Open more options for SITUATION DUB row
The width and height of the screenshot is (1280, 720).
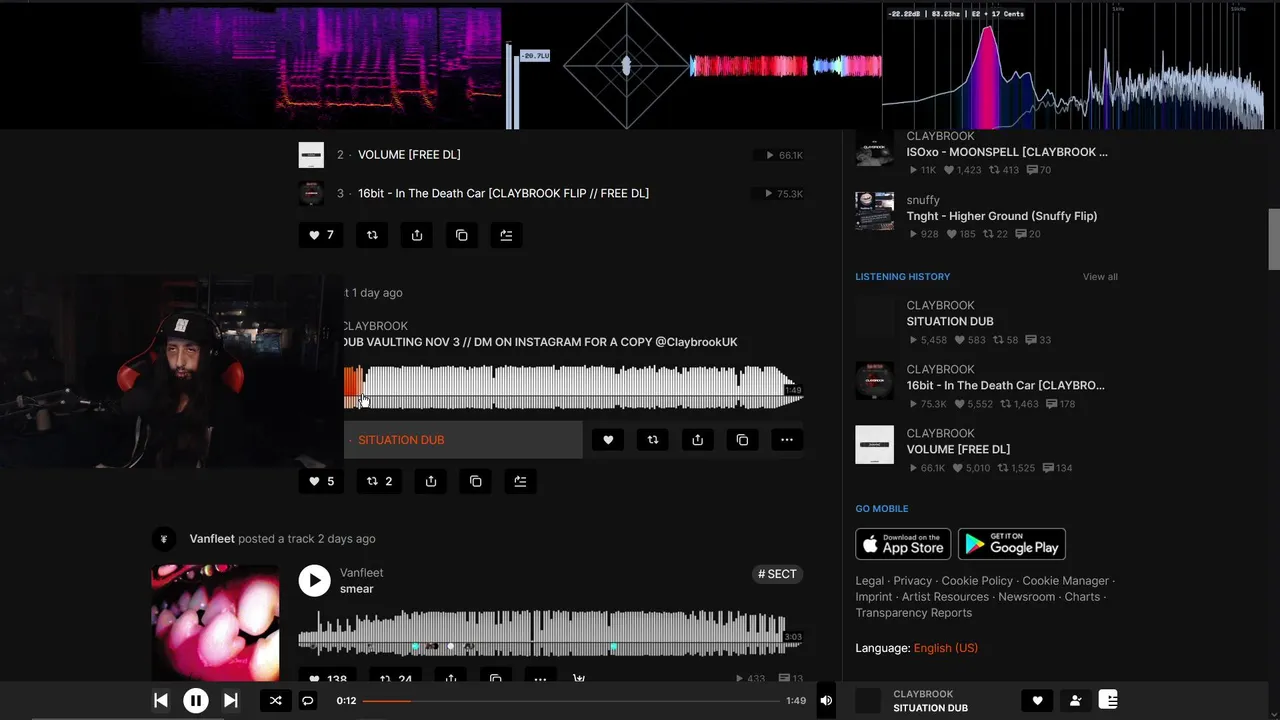(x=787, y=440)
